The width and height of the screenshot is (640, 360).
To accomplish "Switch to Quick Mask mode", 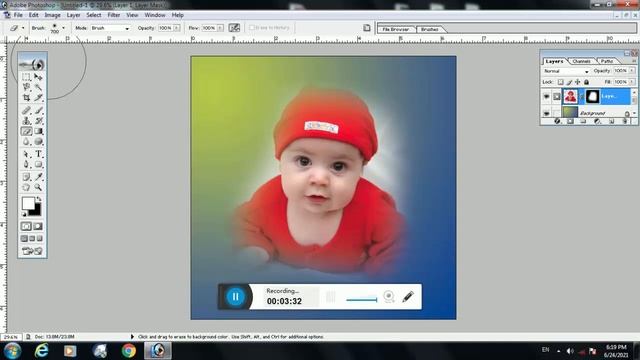I will click(x=38, y=226).
